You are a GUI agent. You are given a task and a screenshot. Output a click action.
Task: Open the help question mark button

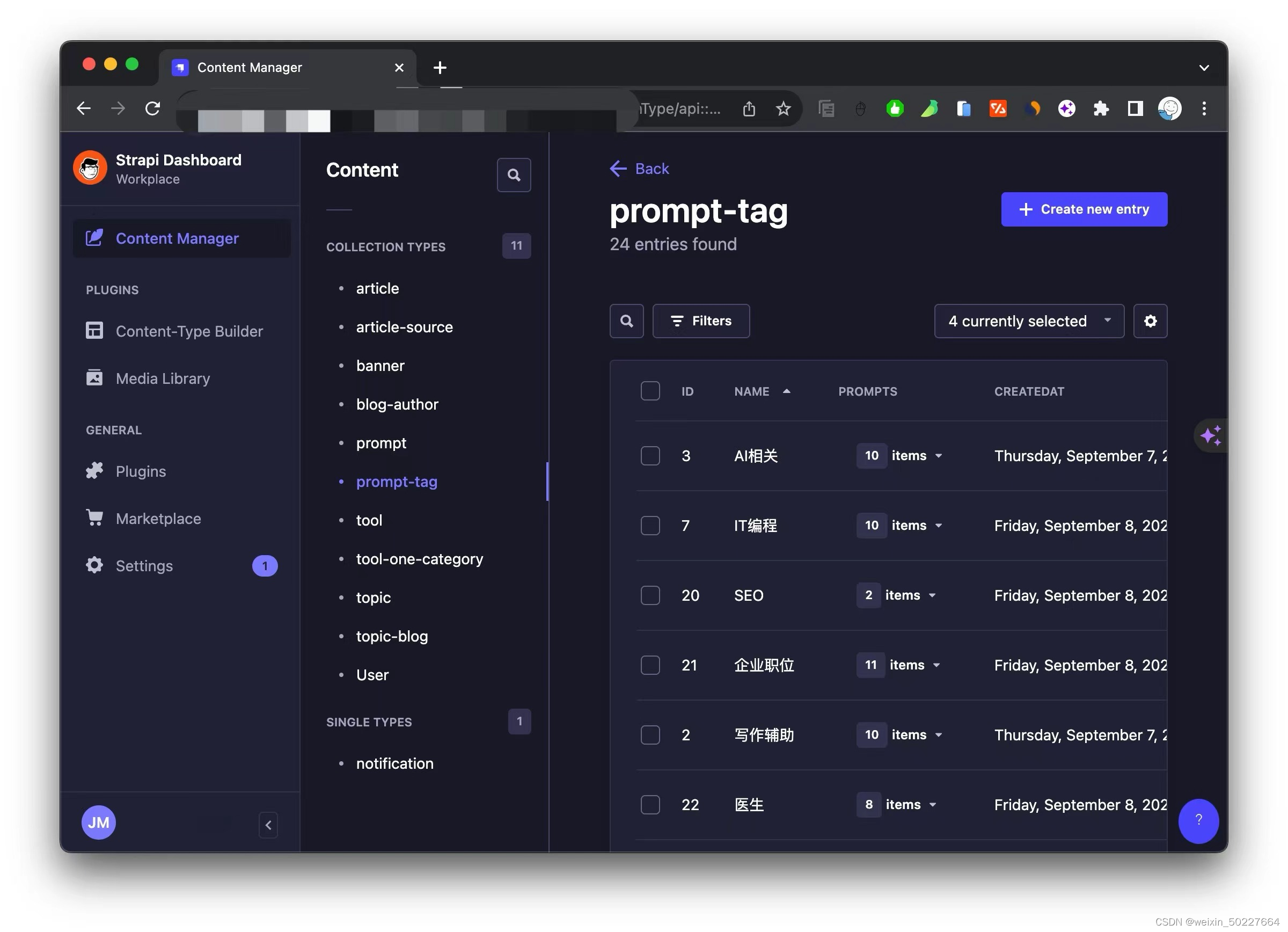(x=1198, y=820)
